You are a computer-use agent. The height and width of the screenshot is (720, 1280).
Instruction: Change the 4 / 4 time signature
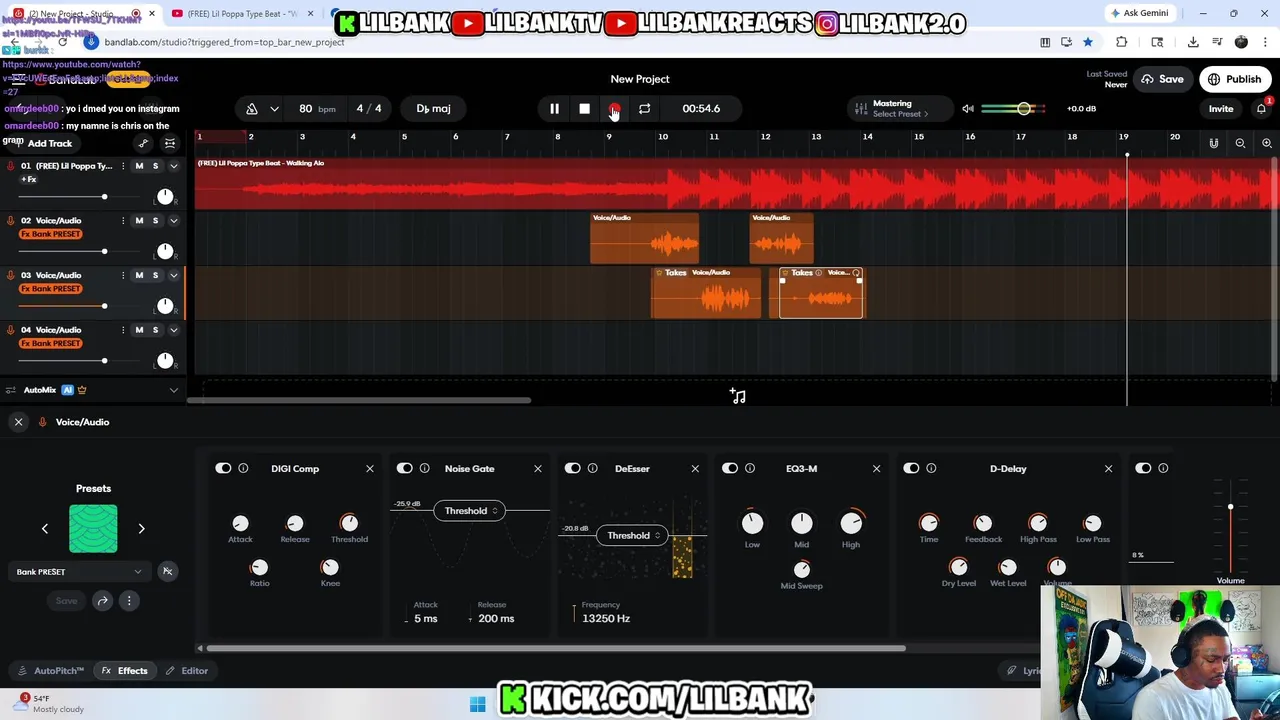point(369,108)
